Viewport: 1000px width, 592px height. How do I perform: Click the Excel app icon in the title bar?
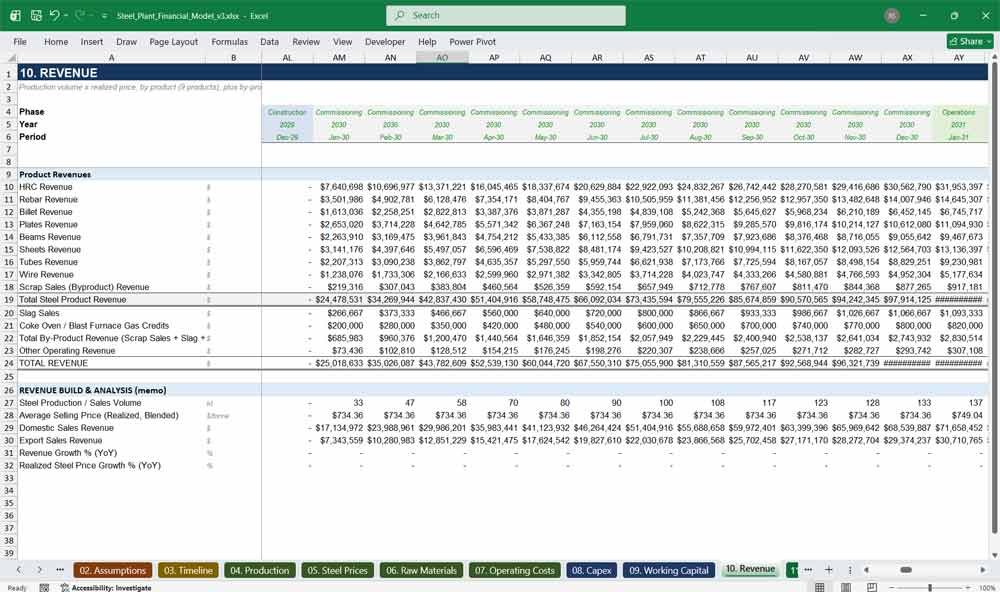point(15,15)
